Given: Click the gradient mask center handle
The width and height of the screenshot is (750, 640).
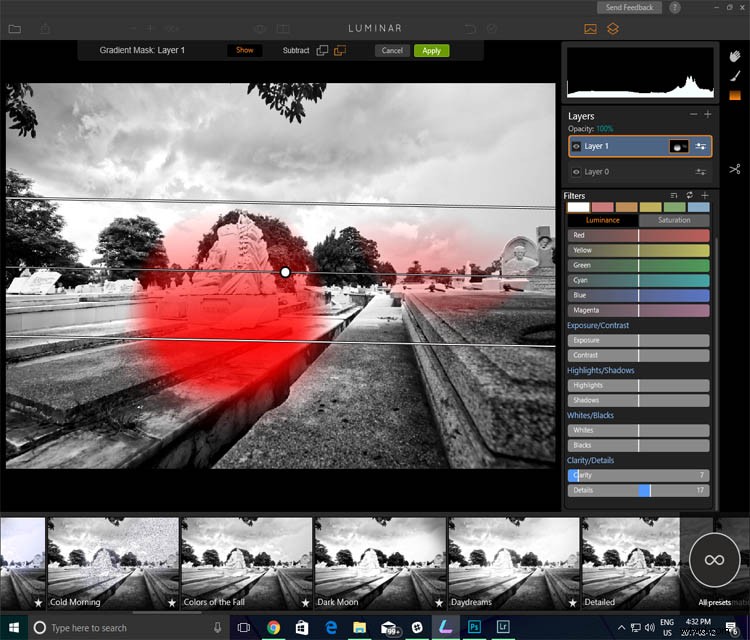Looking at the screenshot, I should click(285, 272).
